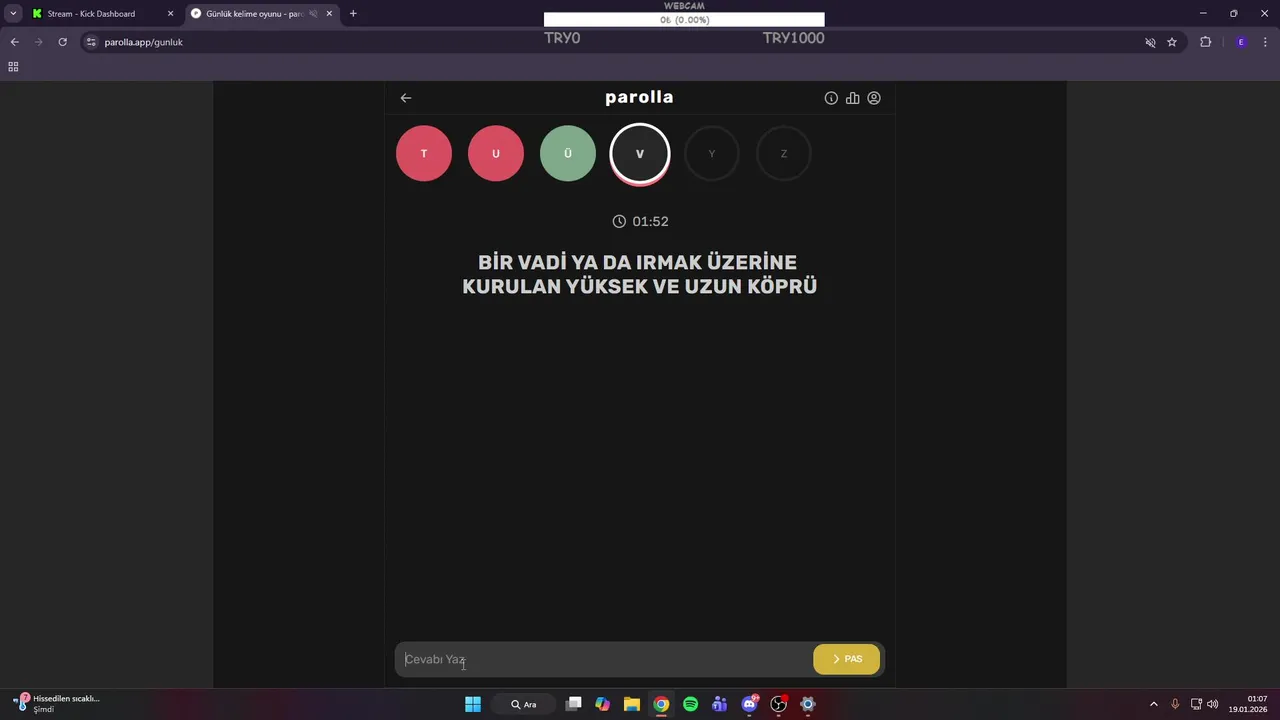Open a new browser tab

tap(353, 14)
